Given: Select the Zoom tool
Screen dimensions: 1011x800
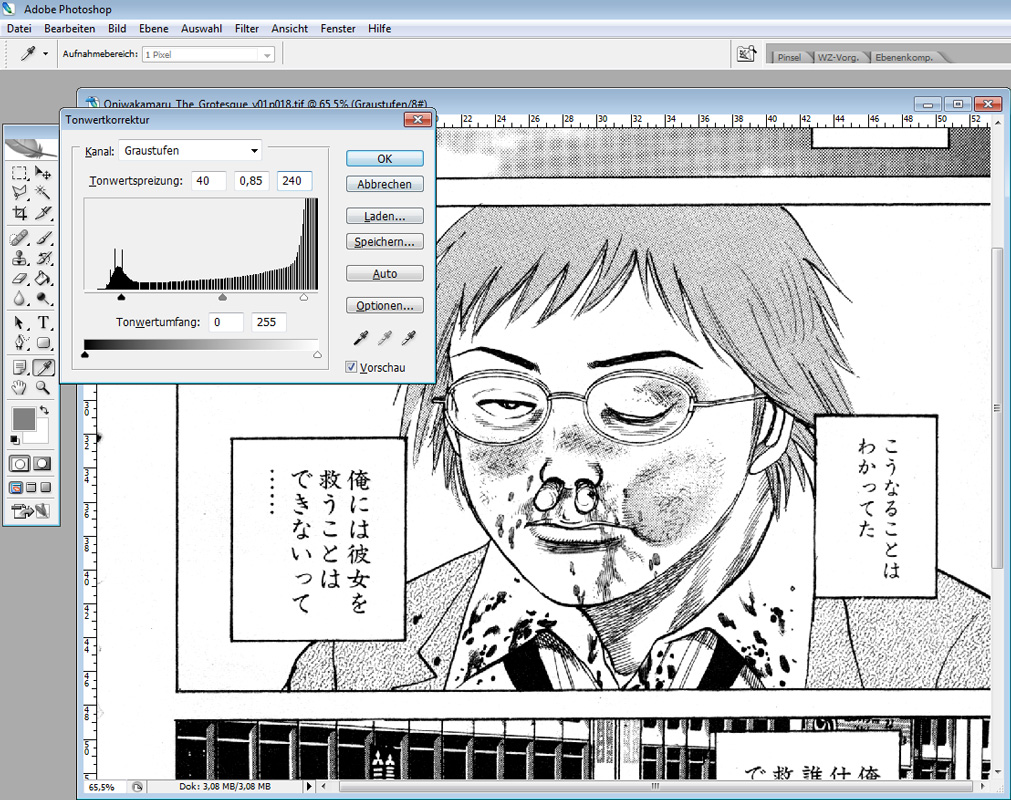Looking at the screenshot, I should pyautogui.click(x=43, y=387).
